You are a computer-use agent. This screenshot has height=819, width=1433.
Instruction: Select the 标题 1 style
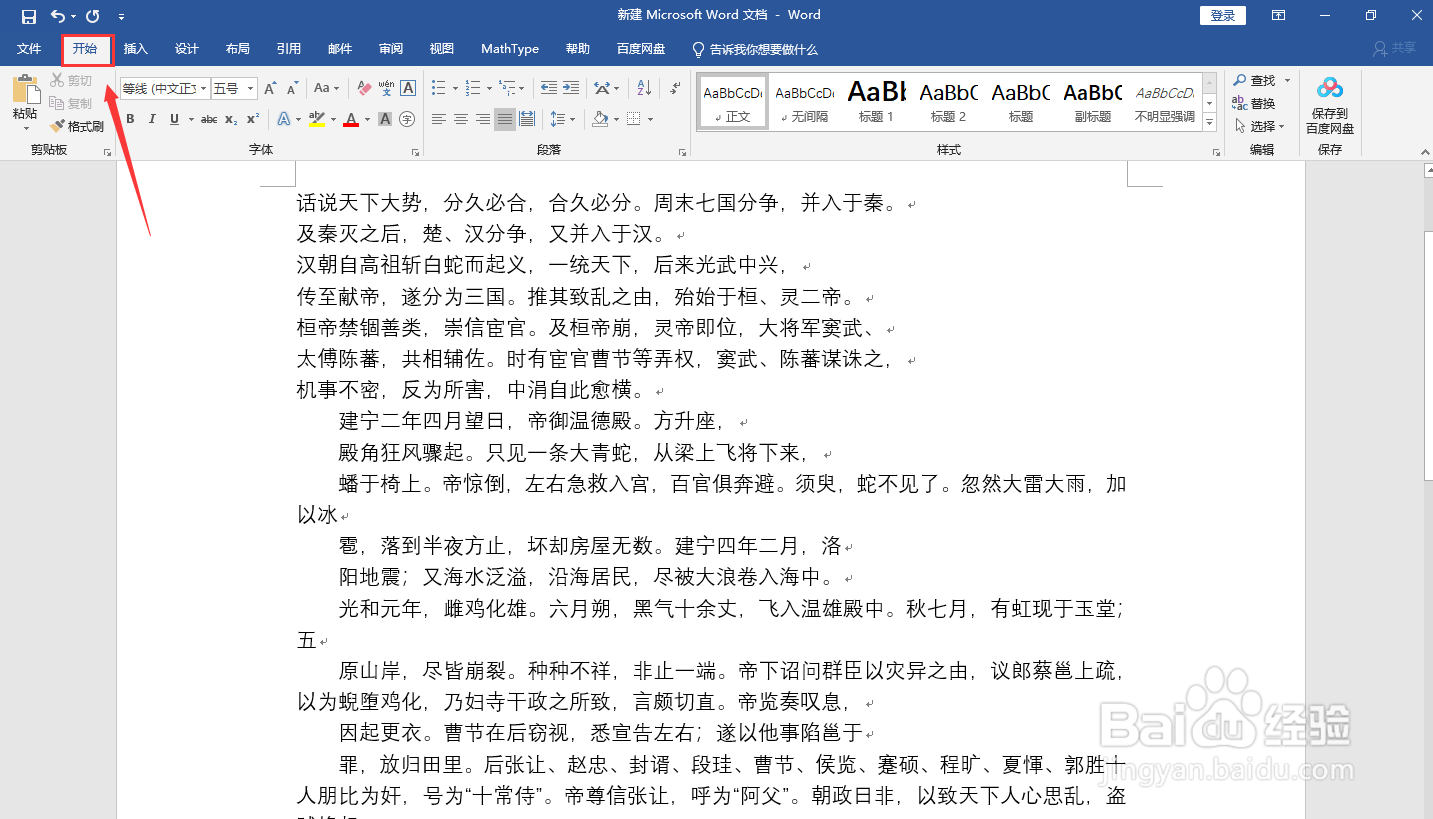[x=877, y=102]
